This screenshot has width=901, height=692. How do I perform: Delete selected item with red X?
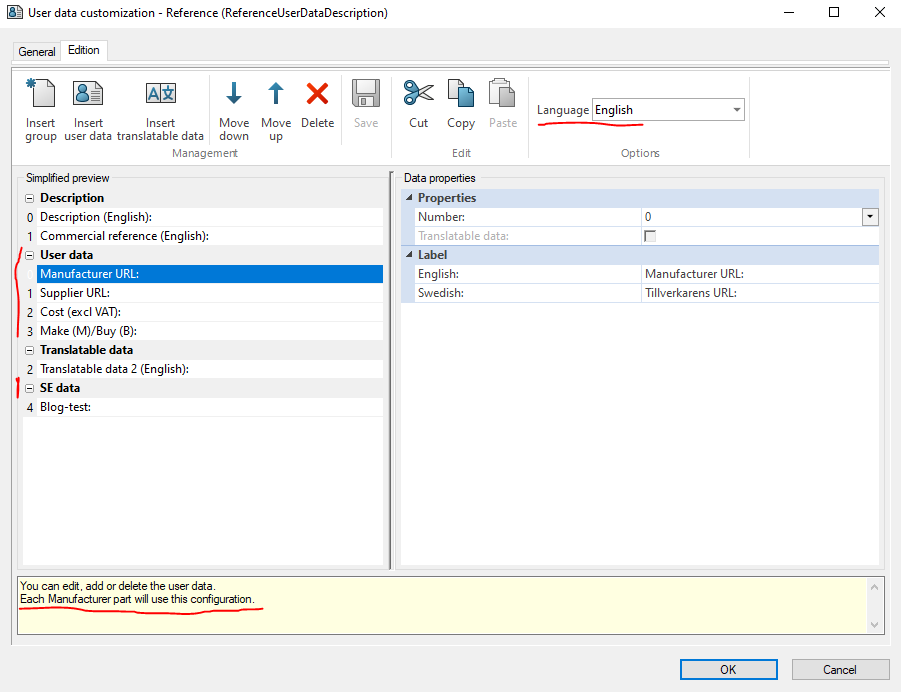coord(317,95)
